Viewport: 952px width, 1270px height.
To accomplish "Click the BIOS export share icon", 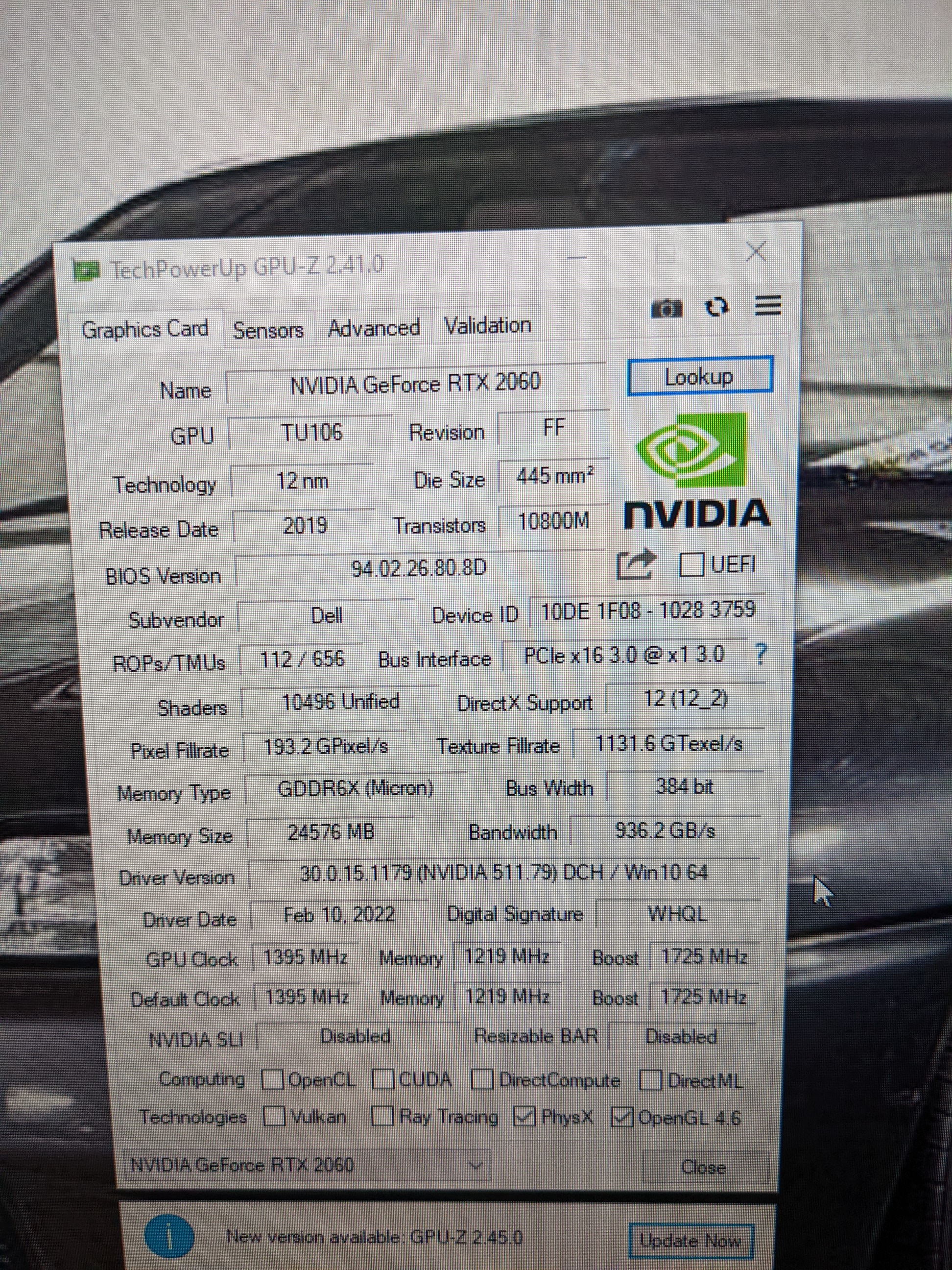I will pyautogui.click(x=635, y=564).
